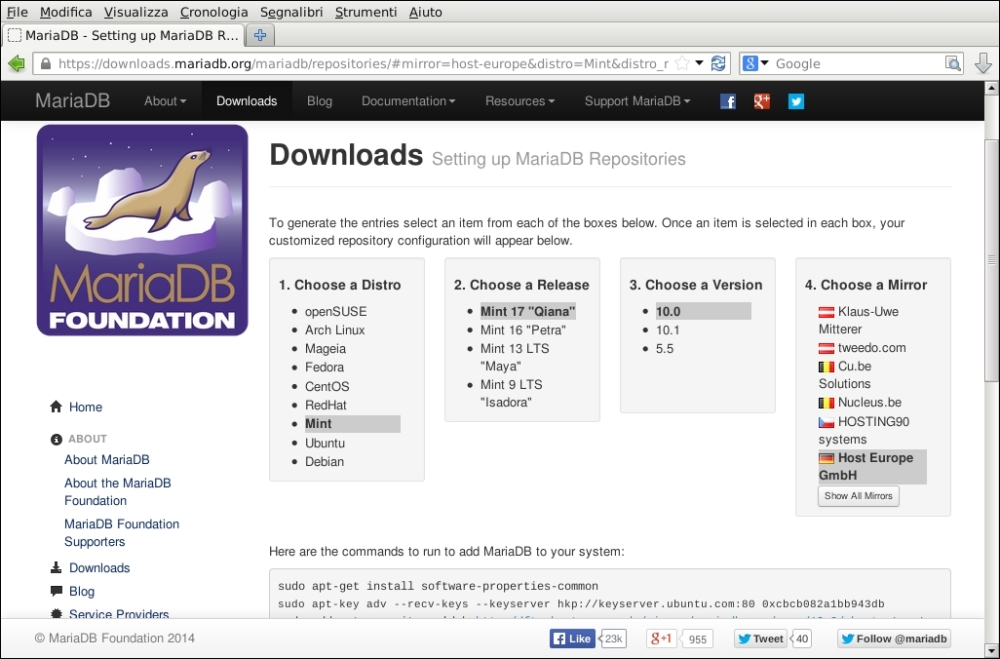Open MariaDB's Facebook page icon

pos(728,101)
